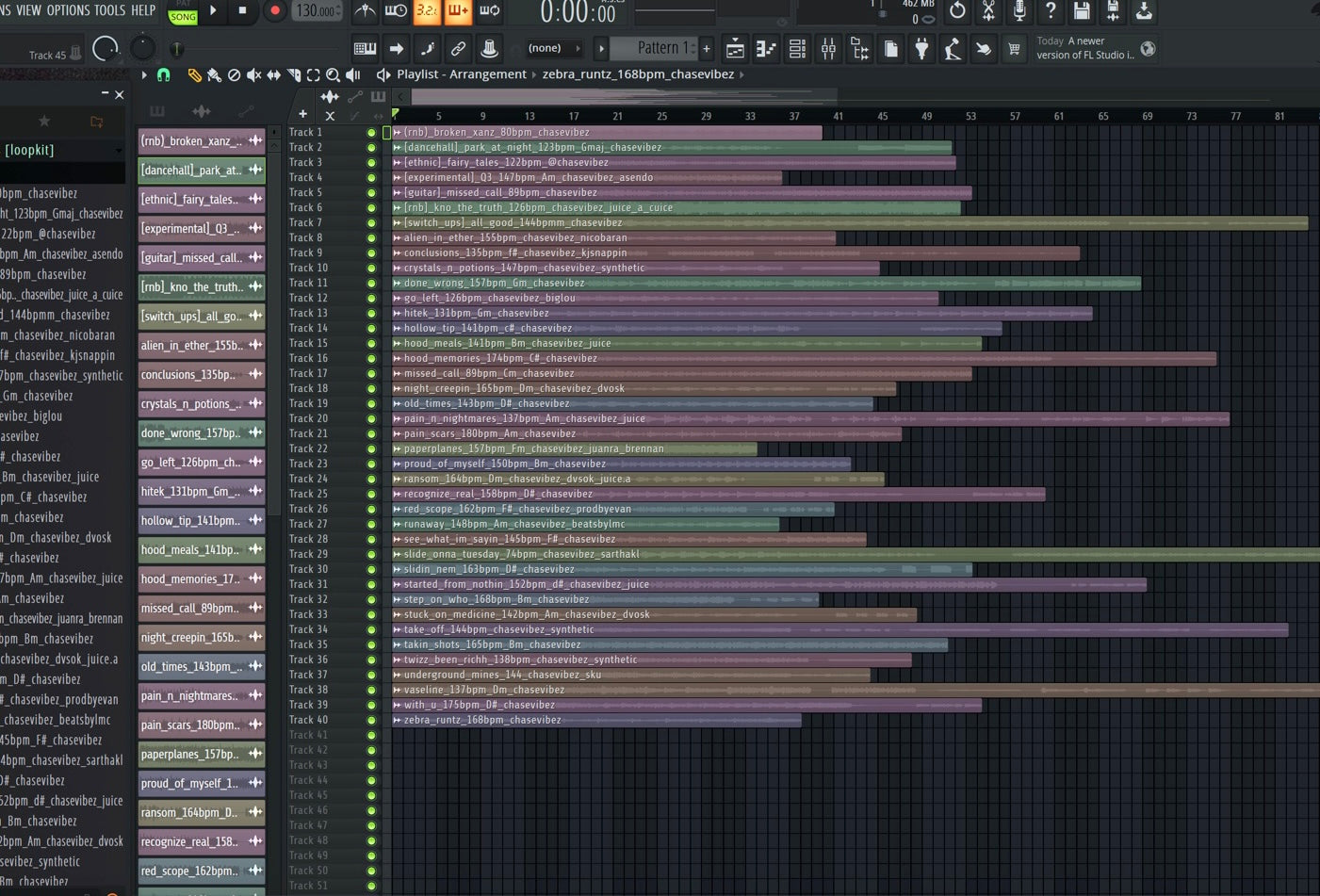Select [dancehall]_park_at clip in picker

[x=202, y=171]
